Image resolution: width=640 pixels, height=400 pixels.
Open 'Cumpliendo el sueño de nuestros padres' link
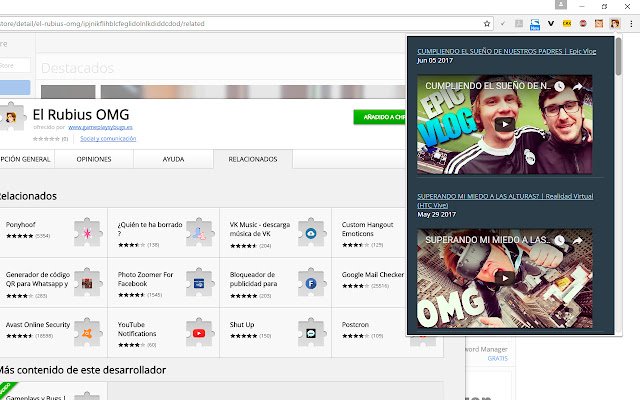click(x=507, y=51)
